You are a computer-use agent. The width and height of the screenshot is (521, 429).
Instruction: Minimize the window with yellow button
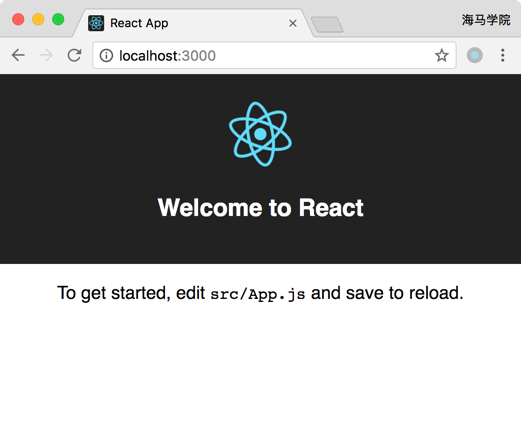tap(38, 19)
